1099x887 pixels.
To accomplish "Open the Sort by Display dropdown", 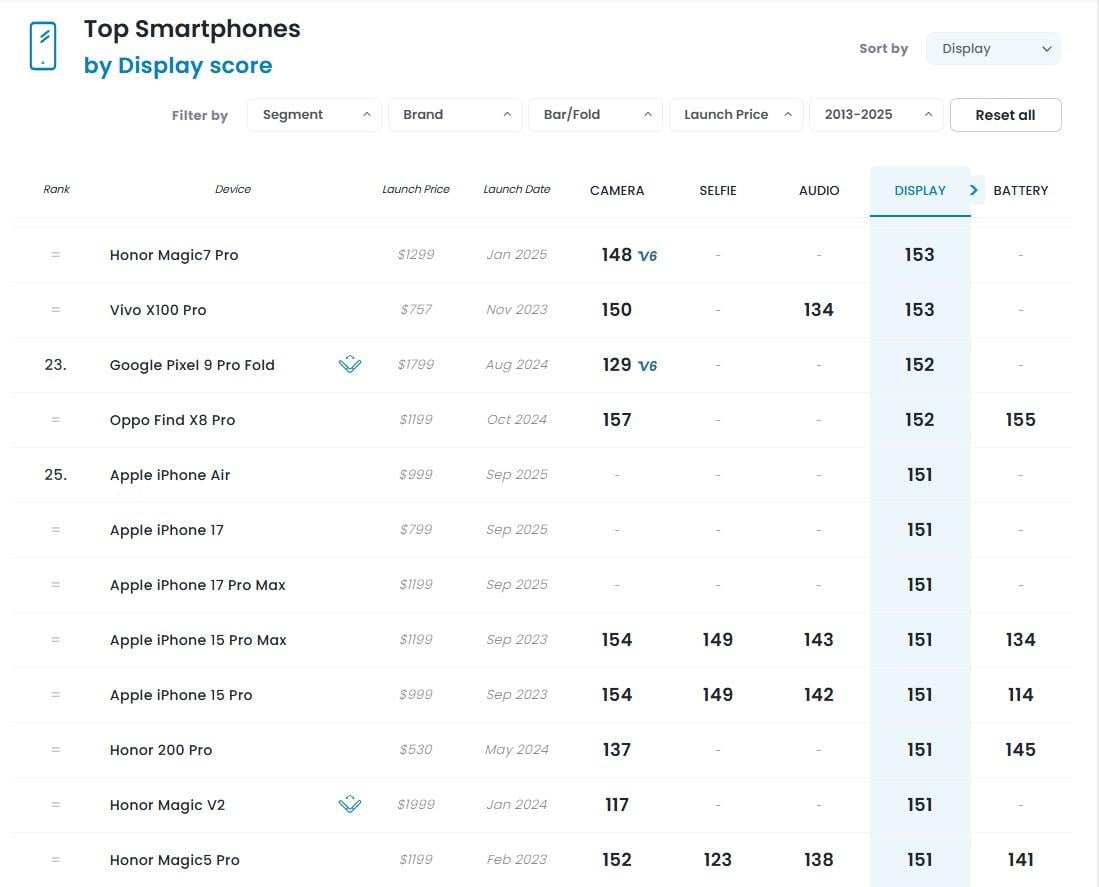I will pyautogui.click(x=993, y=48).
